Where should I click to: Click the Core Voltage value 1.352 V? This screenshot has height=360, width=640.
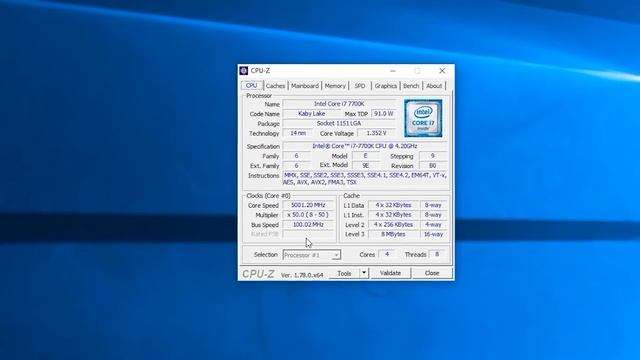(376, 133)
